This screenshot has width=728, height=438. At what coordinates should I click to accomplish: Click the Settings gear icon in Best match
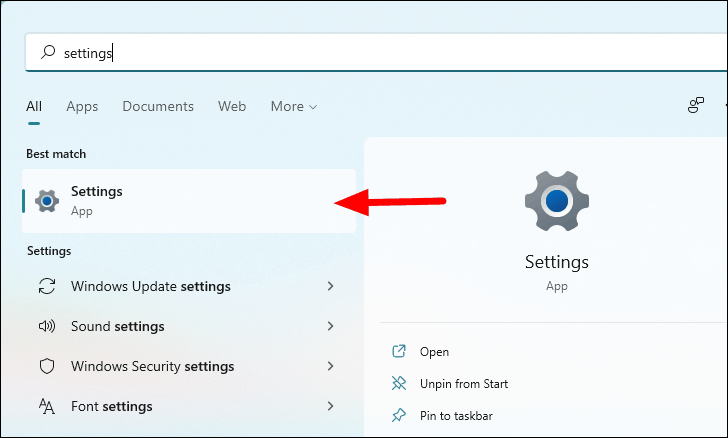coord(47,201)
